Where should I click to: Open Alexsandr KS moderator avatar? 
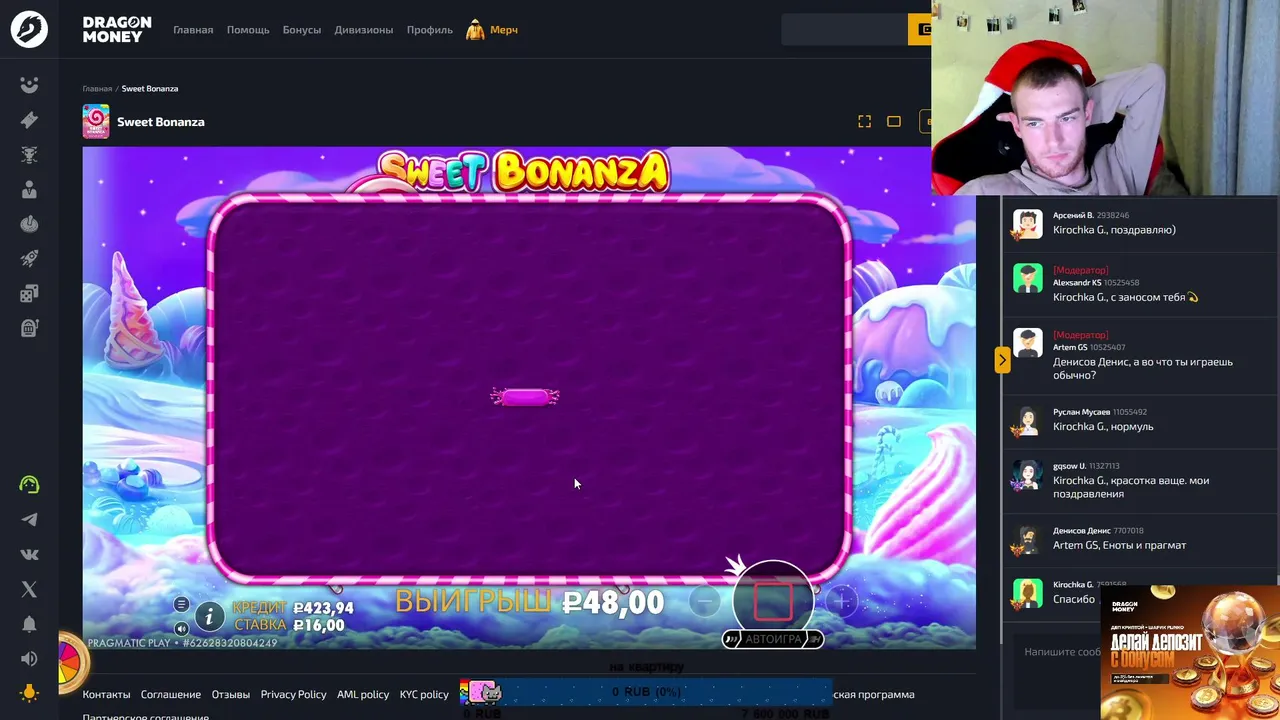point(1028,278)
